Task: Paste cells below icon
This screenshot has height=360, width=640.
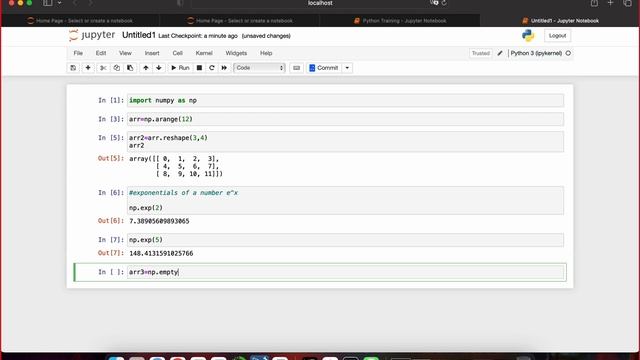Action: point(130,68)
